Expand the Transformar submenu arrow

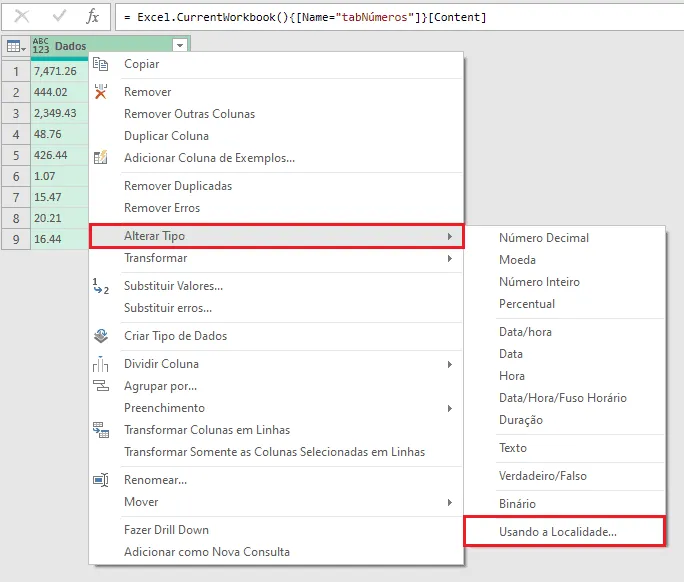click(x=450, y=258)
